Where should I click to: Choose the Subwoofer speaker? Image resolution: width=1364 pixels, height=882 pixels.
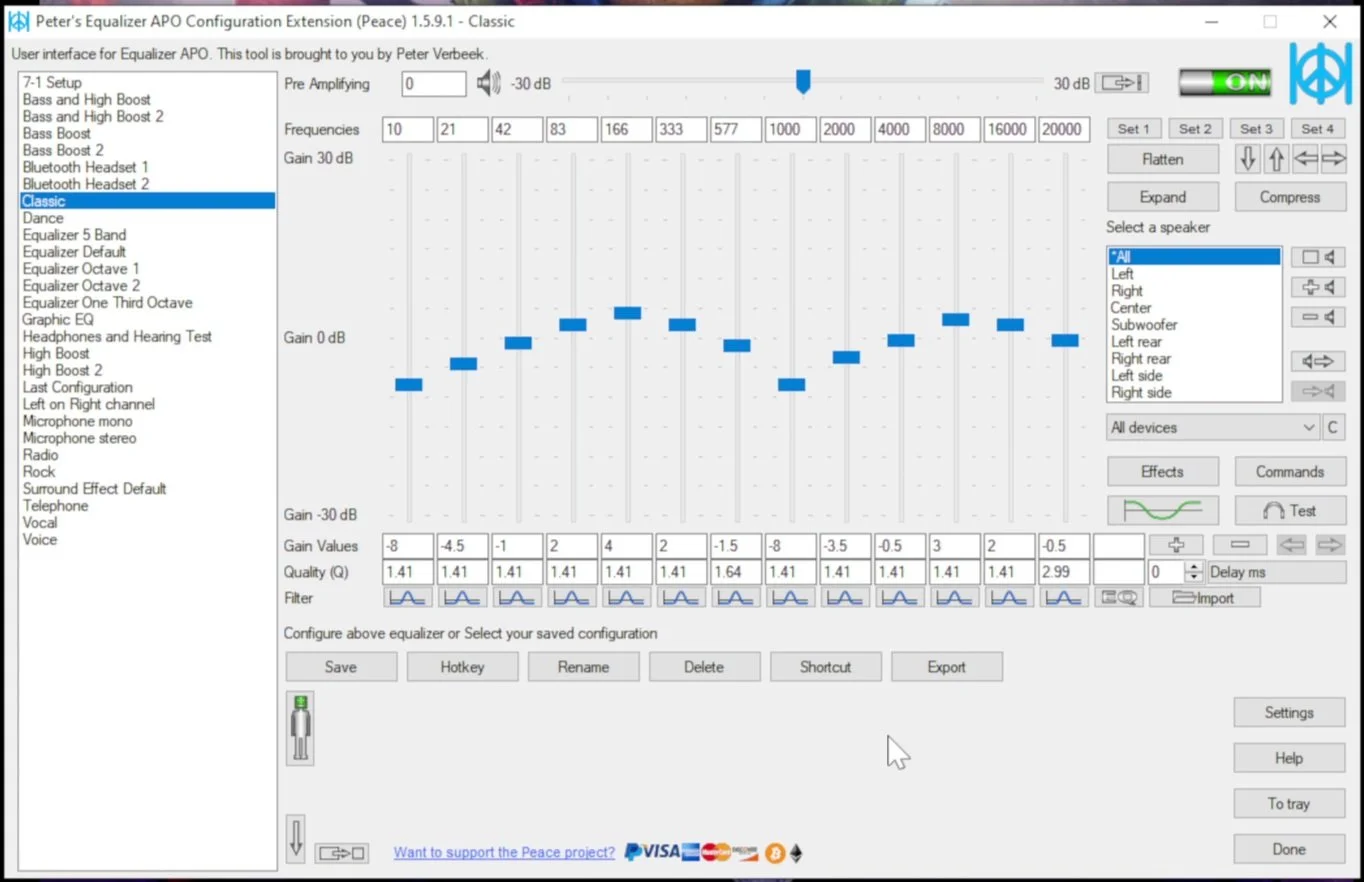[1144, 325]
